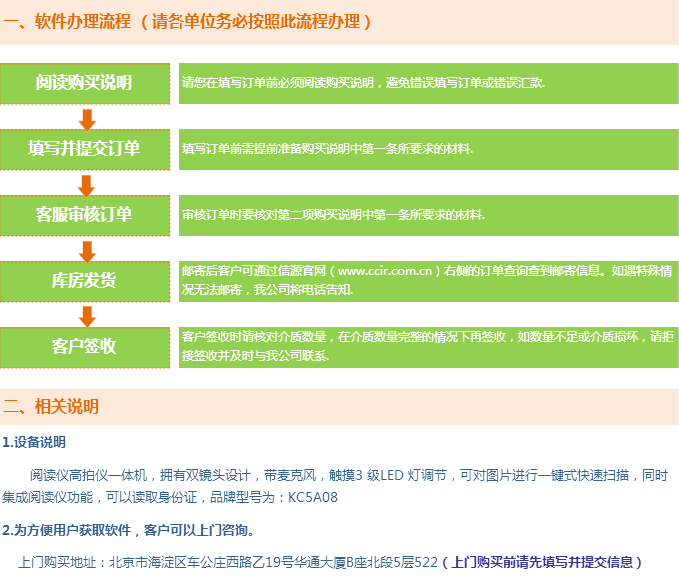679x578 pixels.
Task: Choose the 客服审核订单 step box
Action: (x=85, y=215)
